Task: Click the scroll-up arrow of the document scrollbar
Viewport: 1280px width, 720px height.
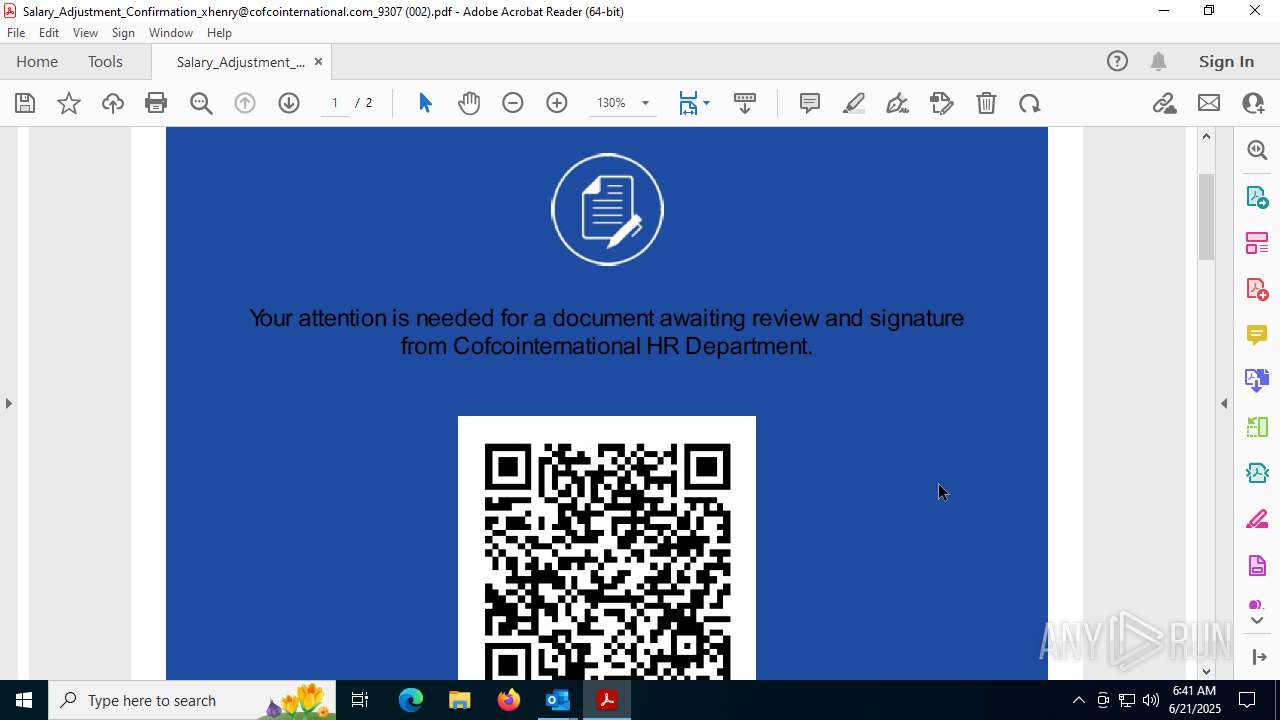Action: pos(1206,136)
